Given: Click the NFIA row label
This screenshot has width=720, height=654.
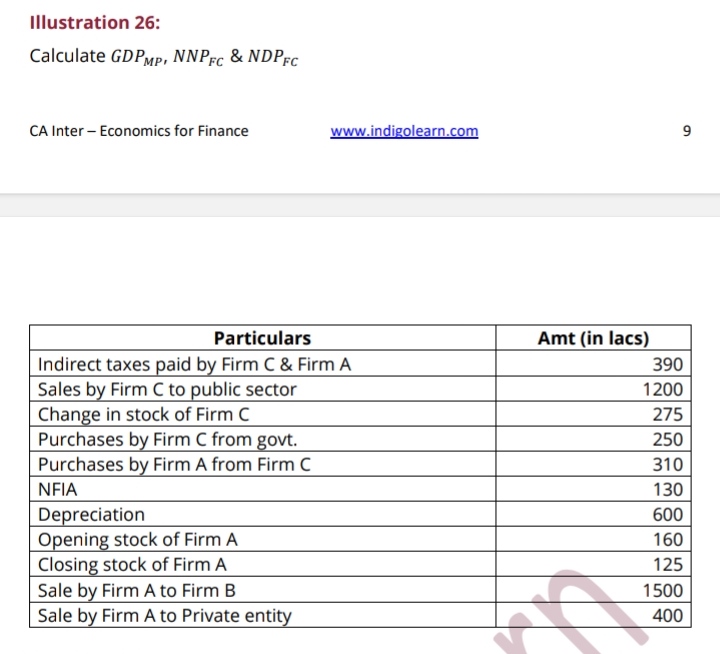Looking at the screenshot, I should pyautogui.click(x=57, y=489).
